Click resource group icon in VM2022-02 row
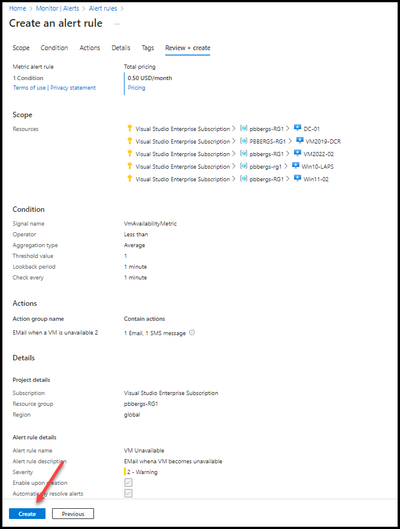Image resolution: width=400 pixels, height=529 pixels. [244, 154]
